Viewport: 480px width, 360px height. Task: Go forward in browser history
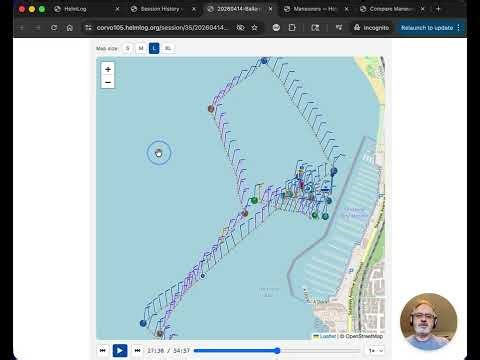tap(37, 28)
